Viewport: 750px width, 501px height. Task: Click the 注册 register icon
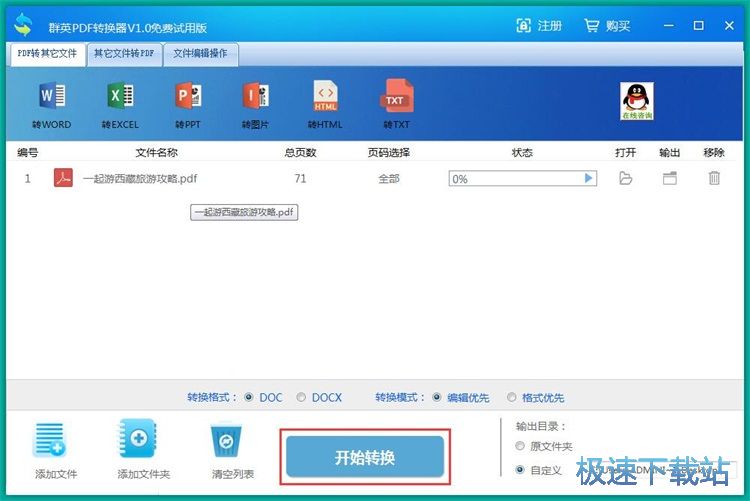coord(523,25)
